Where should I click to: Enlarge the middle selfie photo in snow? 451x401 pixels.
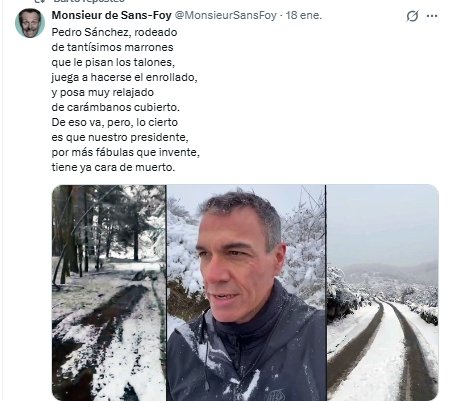coord(246,293)
